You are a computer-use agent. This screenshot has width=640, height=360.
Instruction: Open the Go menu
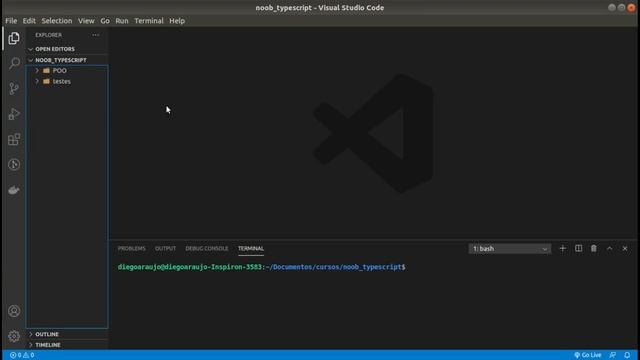(105, 21)
